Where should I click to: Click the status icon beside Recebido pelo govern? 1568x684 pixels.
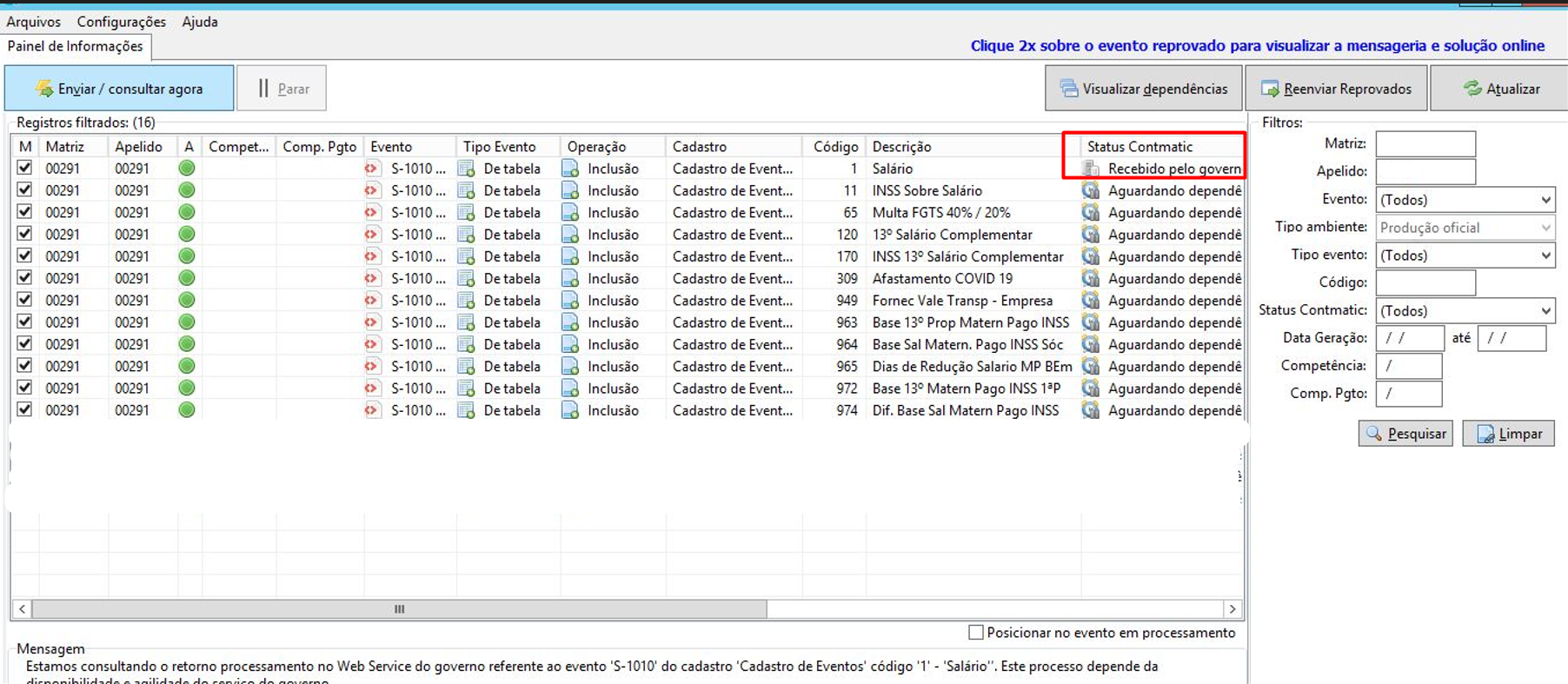click(x=1091, y=169)
